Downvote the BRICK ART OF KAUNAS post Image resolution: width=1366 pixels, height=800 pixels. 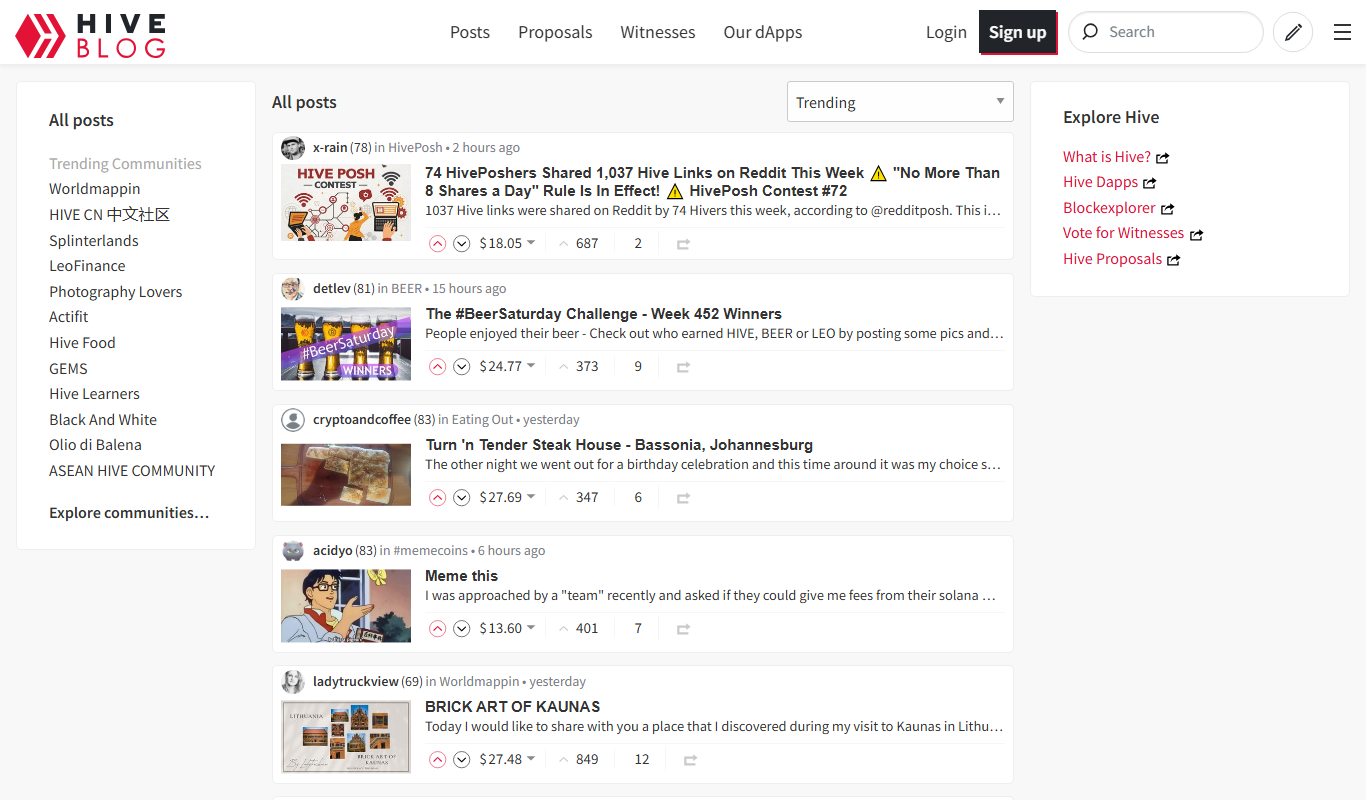[461, 759]
